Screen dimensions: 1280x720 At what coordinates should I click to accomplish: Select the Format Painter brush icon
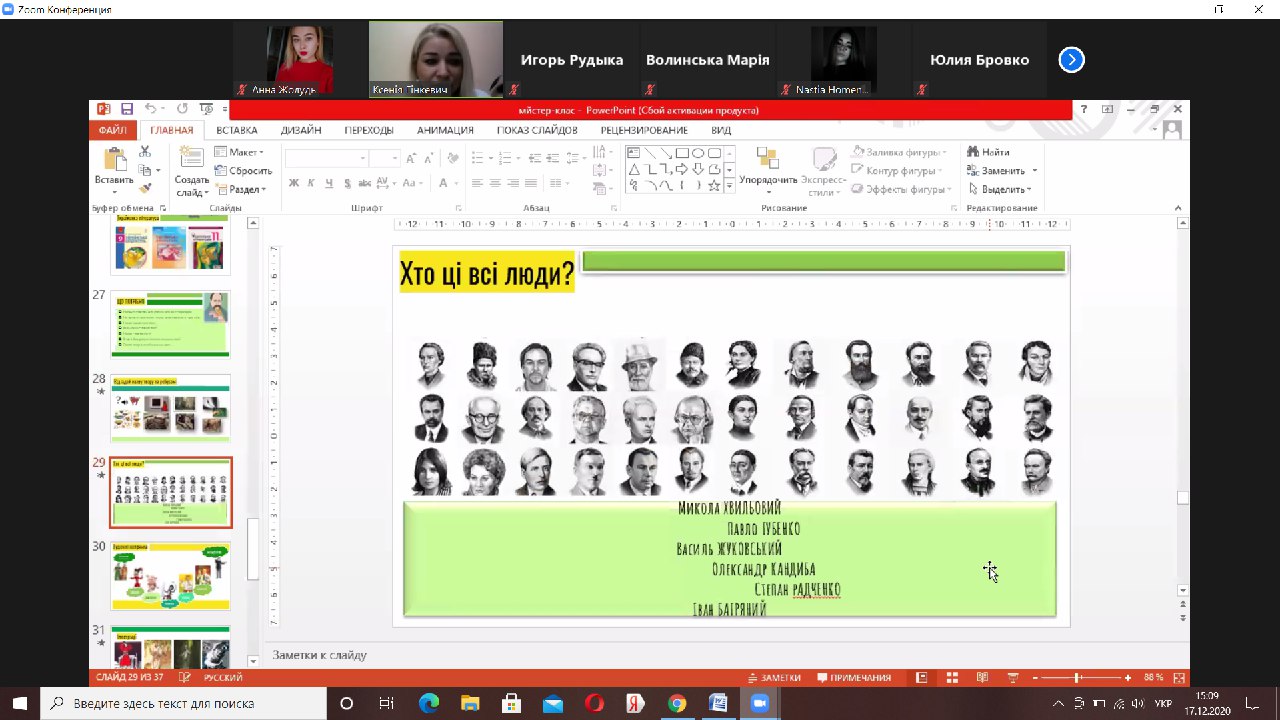tap(145, 188)
